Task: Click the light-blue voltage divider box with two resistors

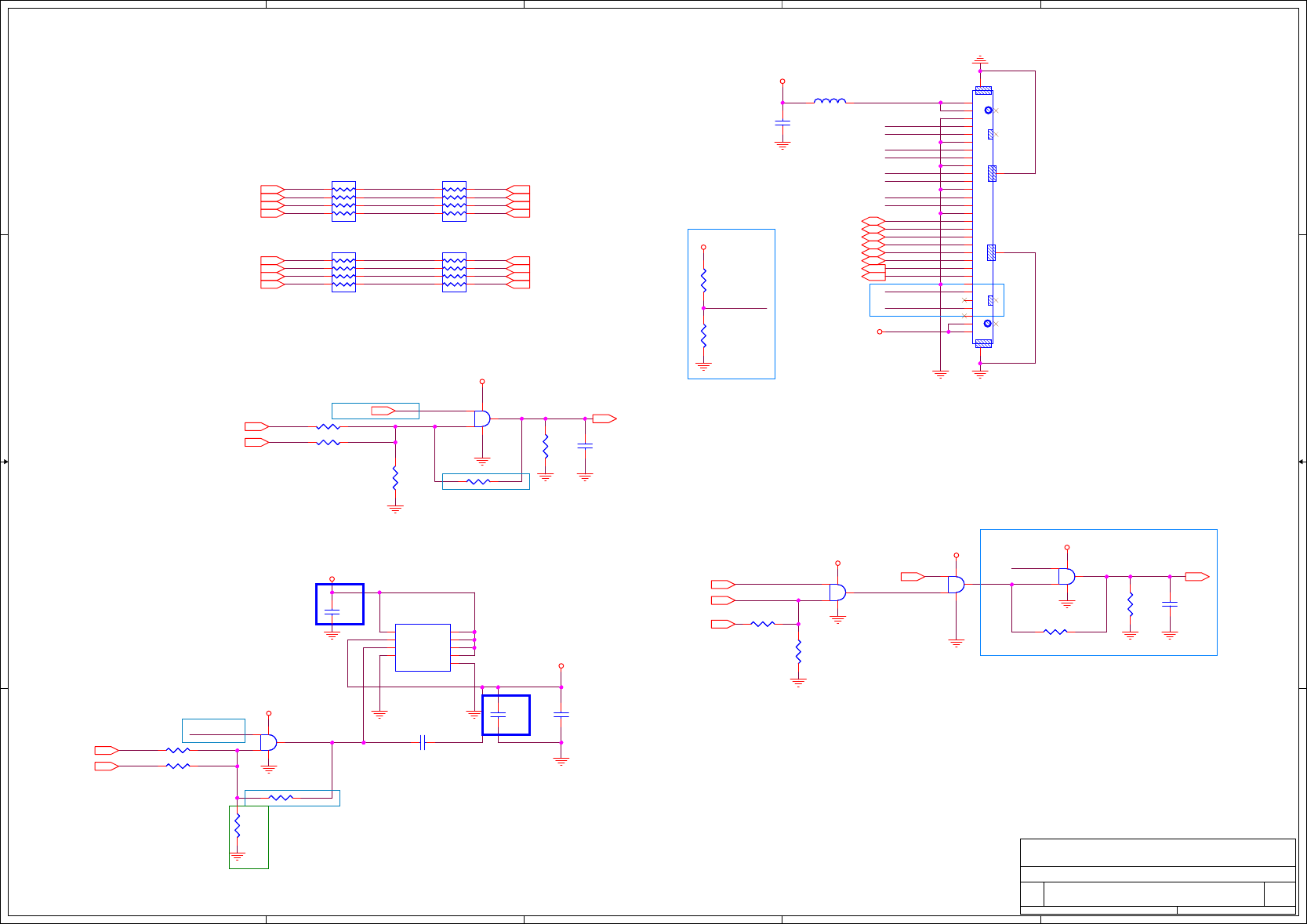Action: [732, 304]
